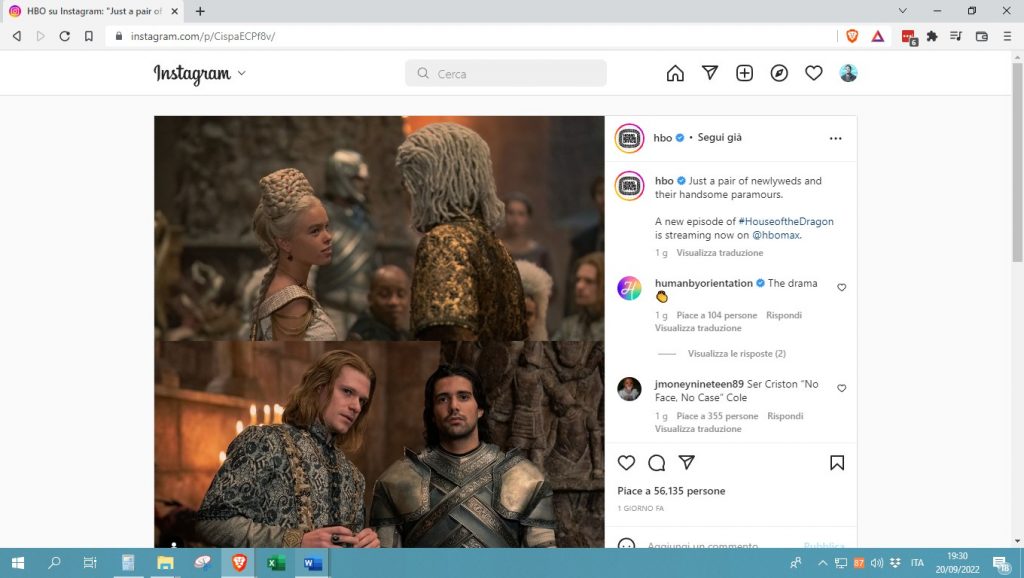The image size is (1024, 578).
Task: Save post with bookmark icon
Action: pyautogui.click(x=837, y=463)
